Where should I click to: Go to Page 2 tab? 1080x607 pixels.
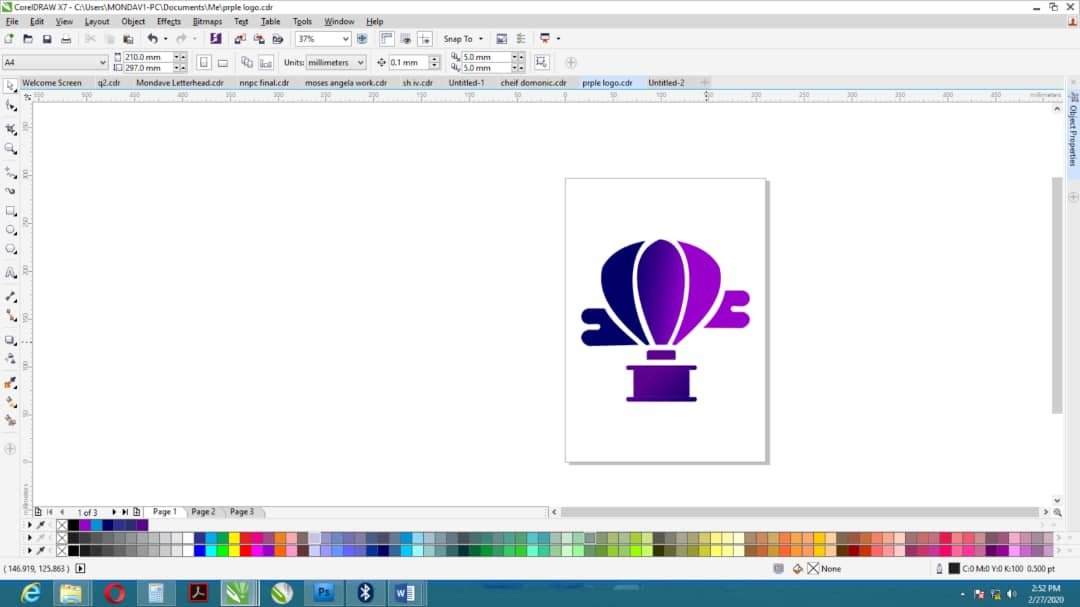click(203, 512)
